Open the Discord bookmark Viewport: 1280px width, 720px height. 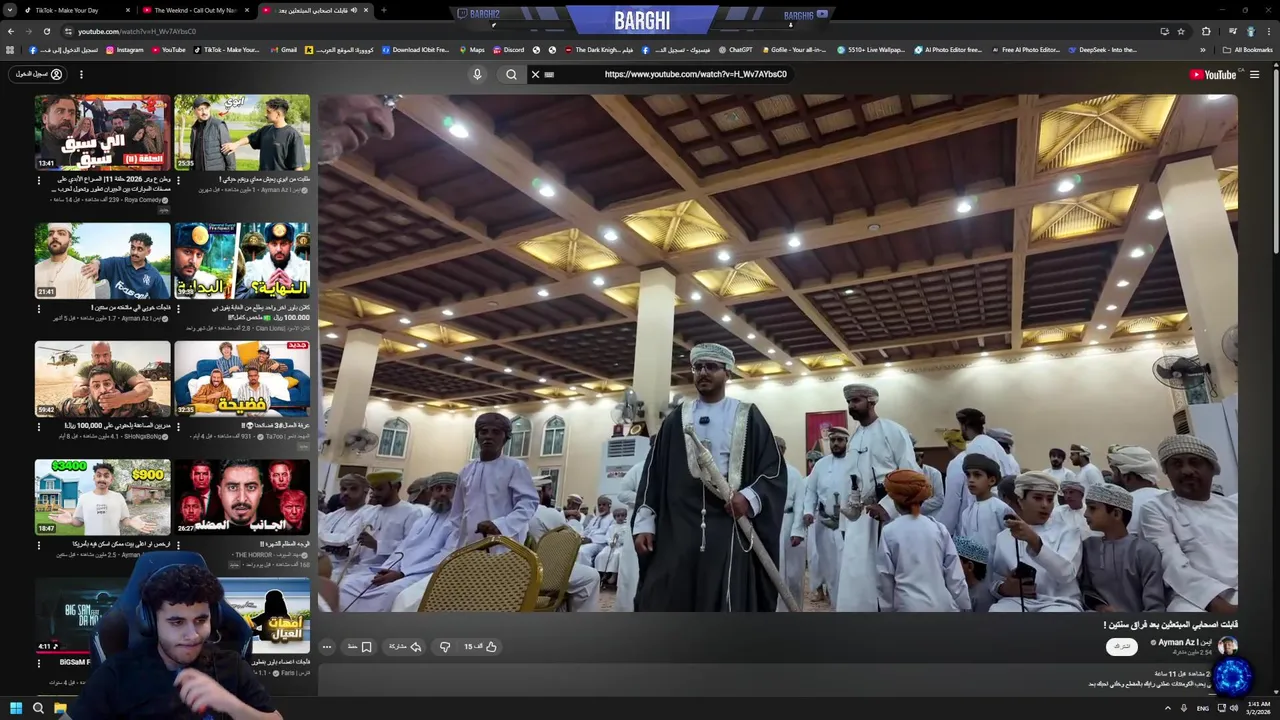pos(508,49)
